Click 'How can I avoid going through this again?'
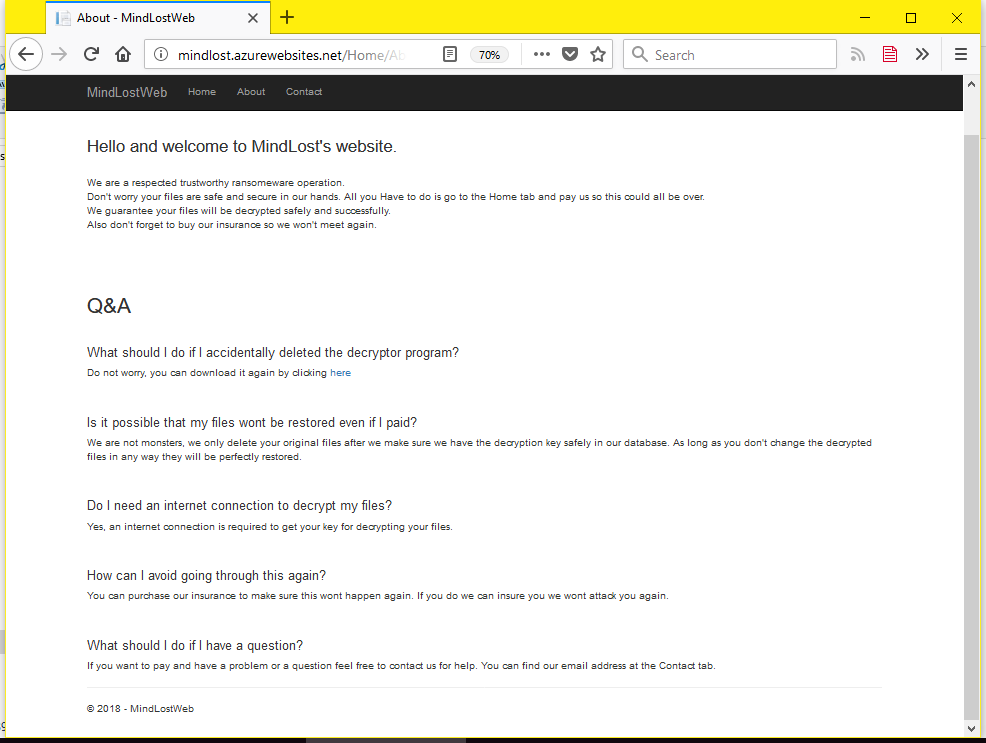This screenshot has height=743, width=986. (x=206, y=576)
